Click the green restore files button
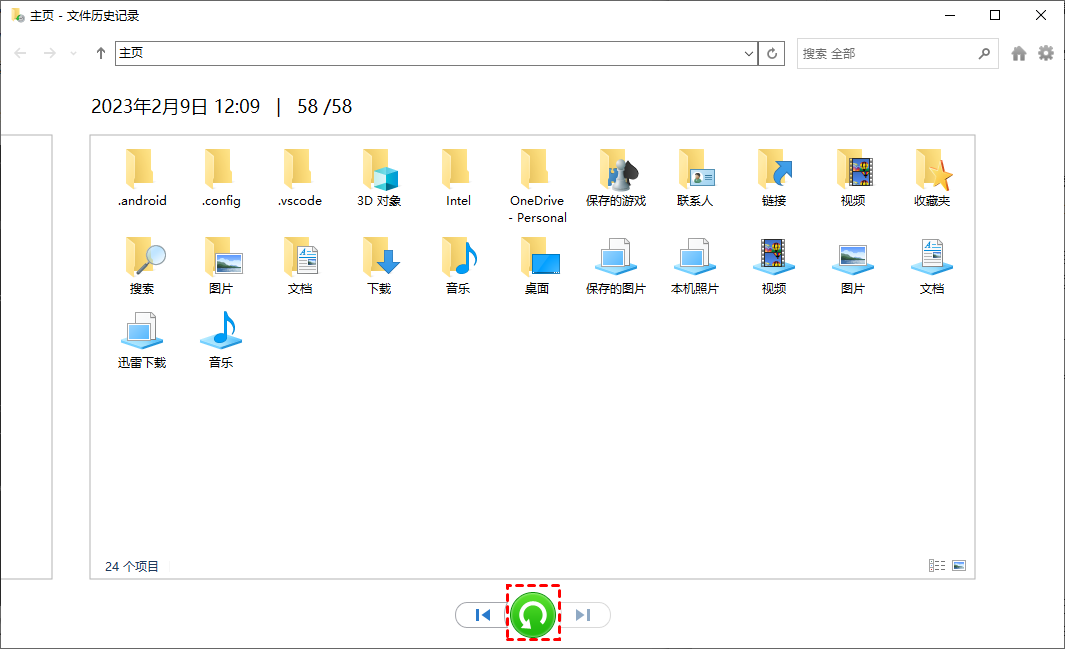 pos(533,614)
